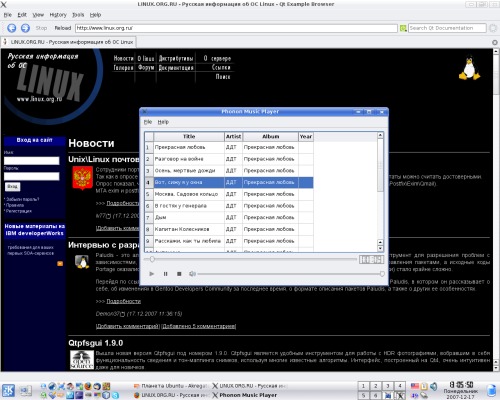
Task: Click the Russian coat of arms news image
Action: pos(82,178)
